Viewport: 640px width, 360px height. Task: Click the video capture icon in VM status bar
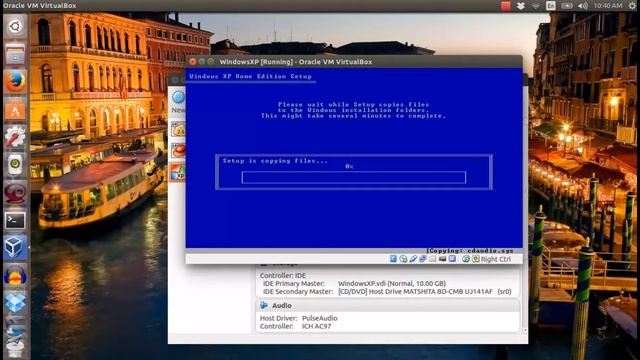pos(452,259)
